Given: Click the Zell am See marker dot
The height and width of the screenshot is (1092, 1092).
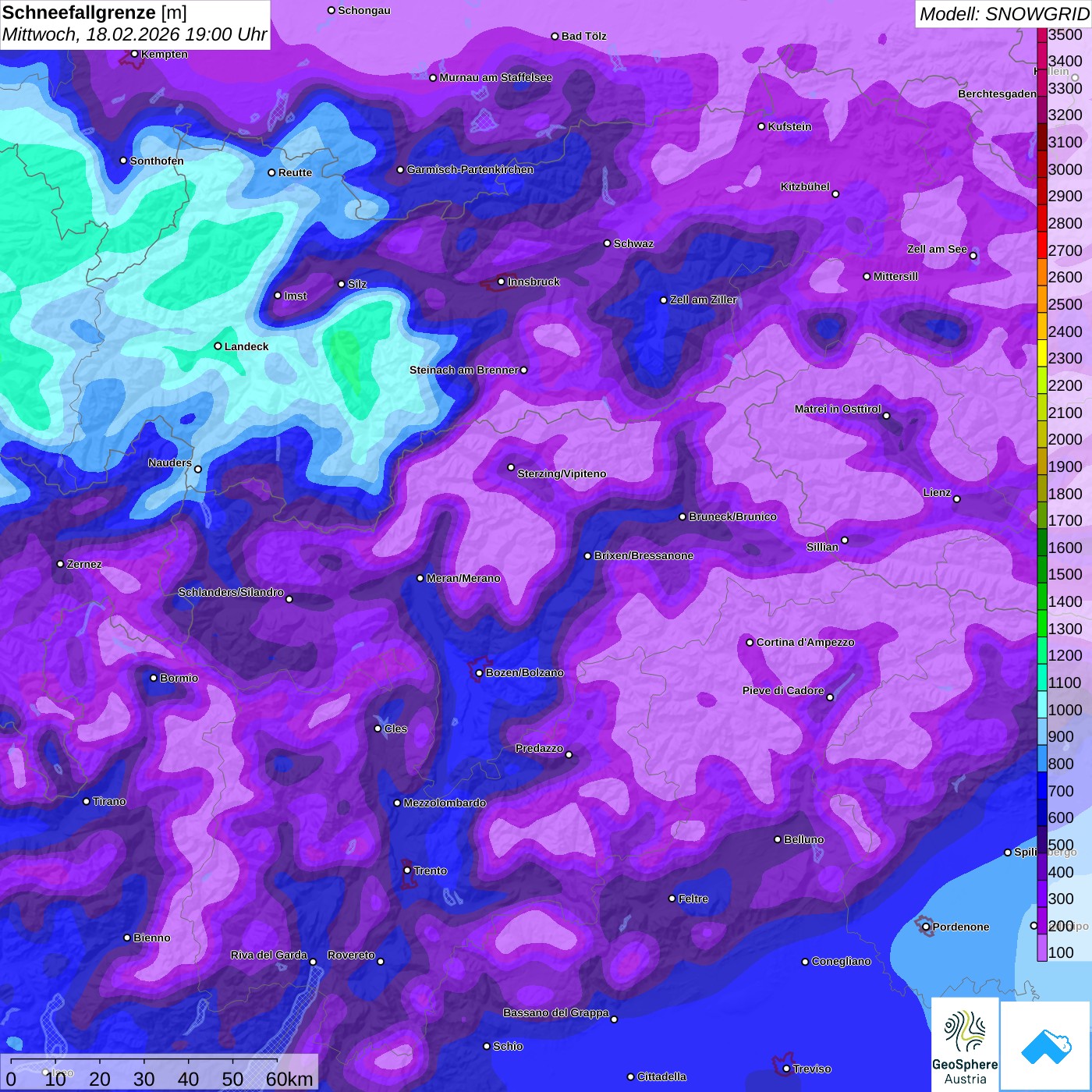Looking at the screenshot, I should (973, 256).
